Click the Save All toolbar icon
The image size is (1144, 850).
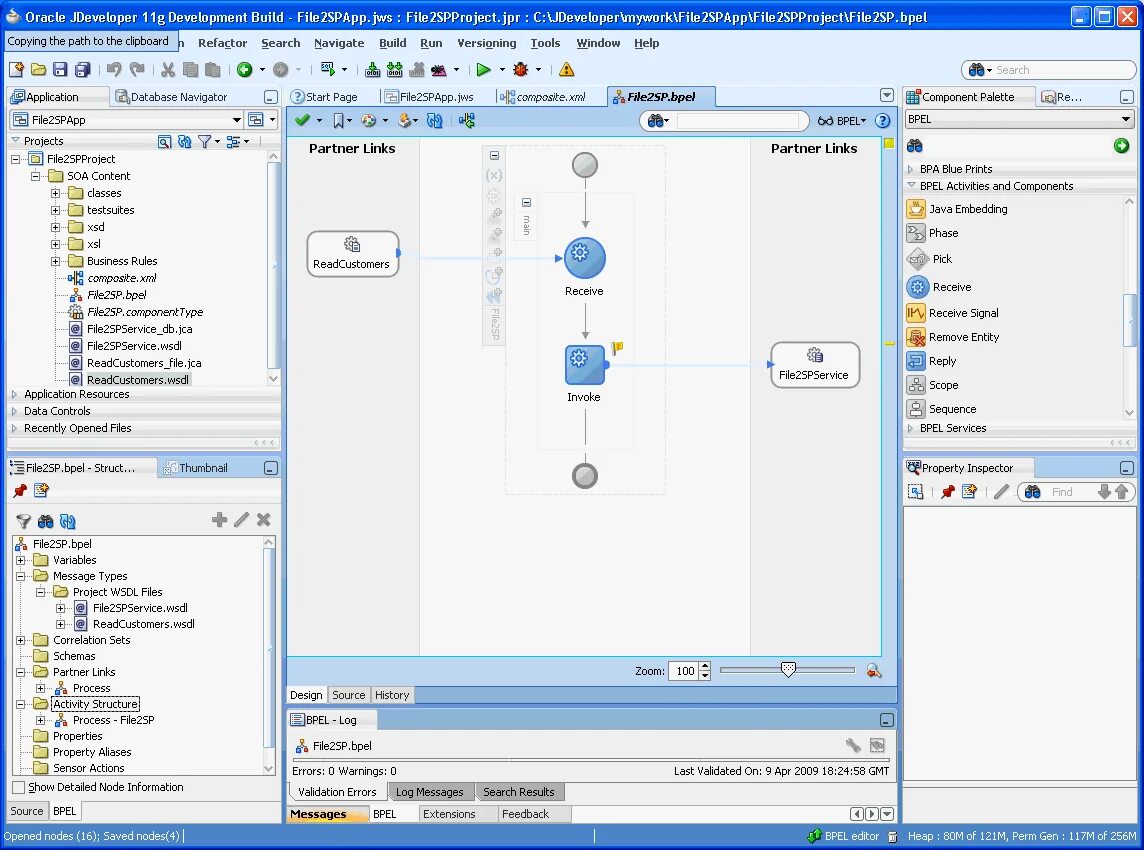[82, 69]
